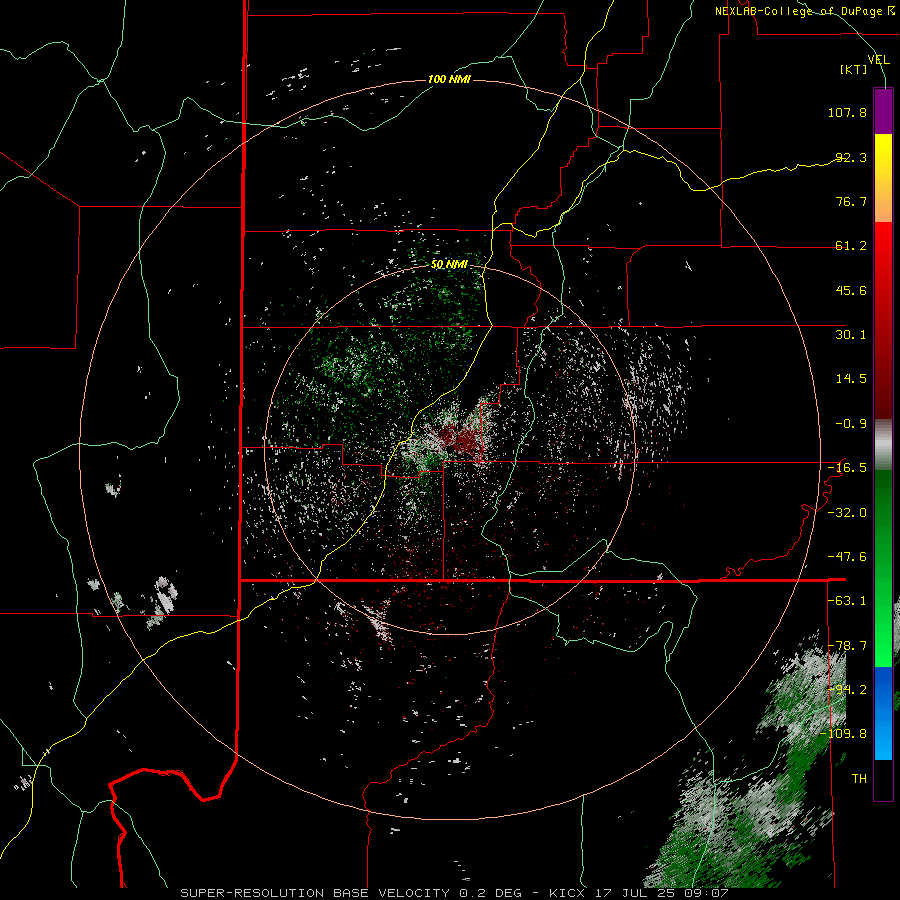Select the -0.9 scale value
The width and height of the screenshot is (900, 900).
click(851, 424)
